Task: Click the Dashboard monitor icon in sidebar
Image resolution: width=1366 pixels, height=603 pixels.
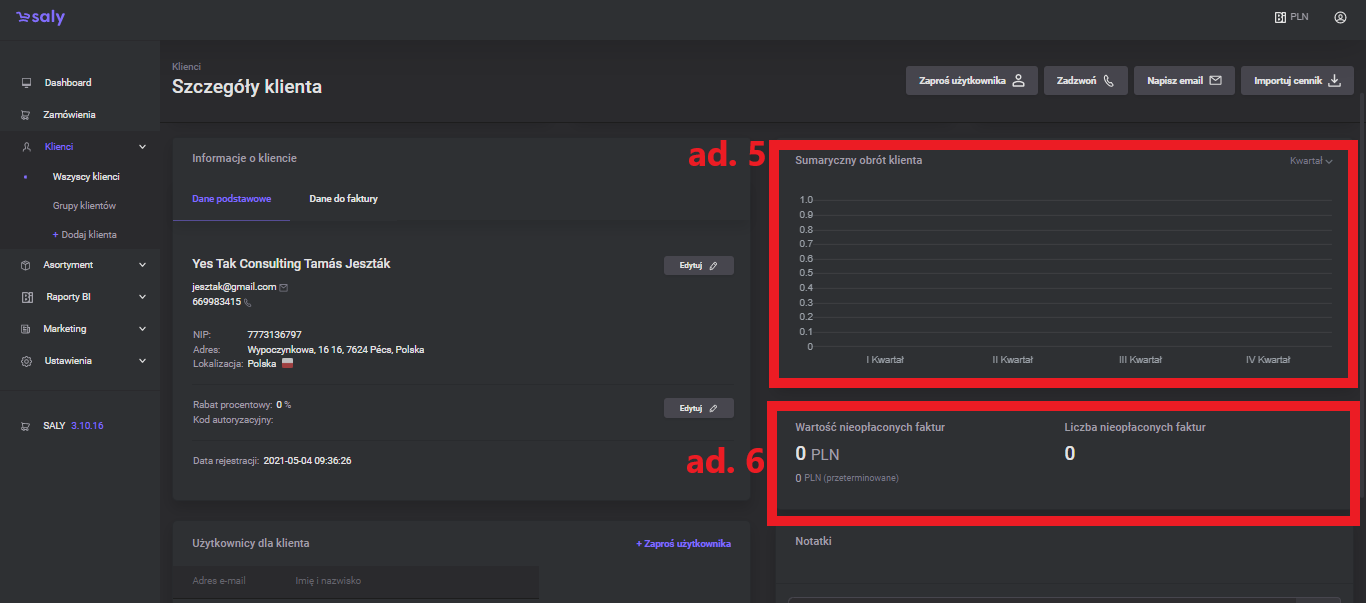Action: [x=26, y=83]
